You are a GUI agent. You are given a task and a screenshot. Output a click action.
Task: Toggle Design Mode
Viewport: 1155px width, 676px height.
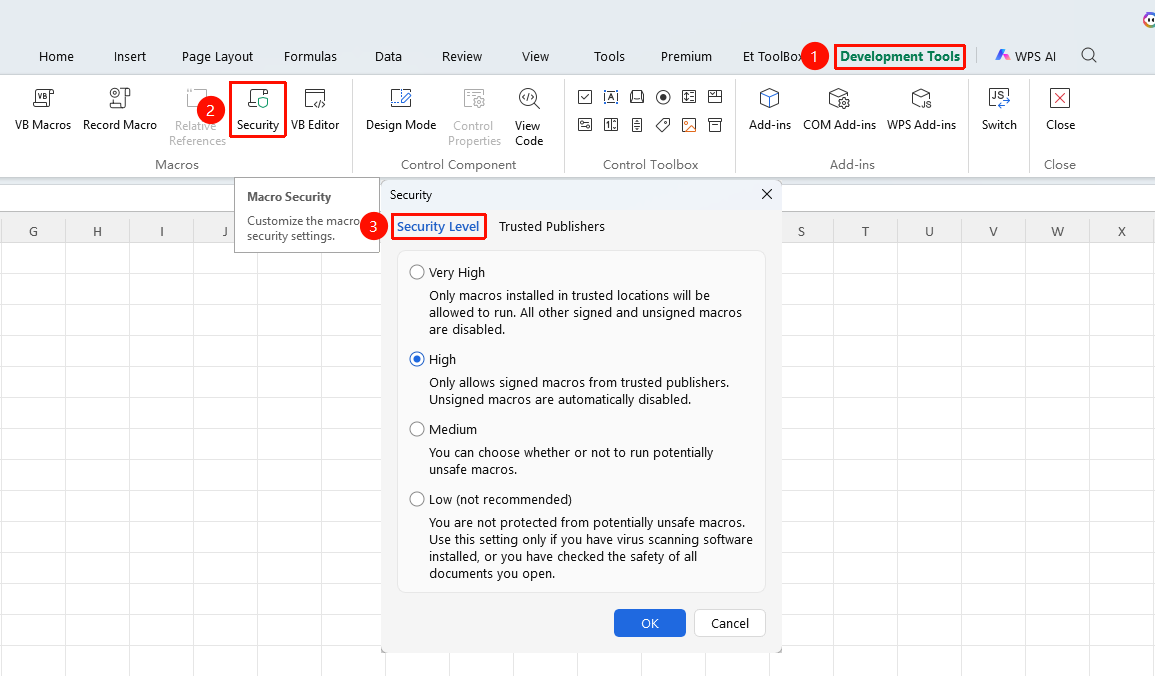(401, 109)
